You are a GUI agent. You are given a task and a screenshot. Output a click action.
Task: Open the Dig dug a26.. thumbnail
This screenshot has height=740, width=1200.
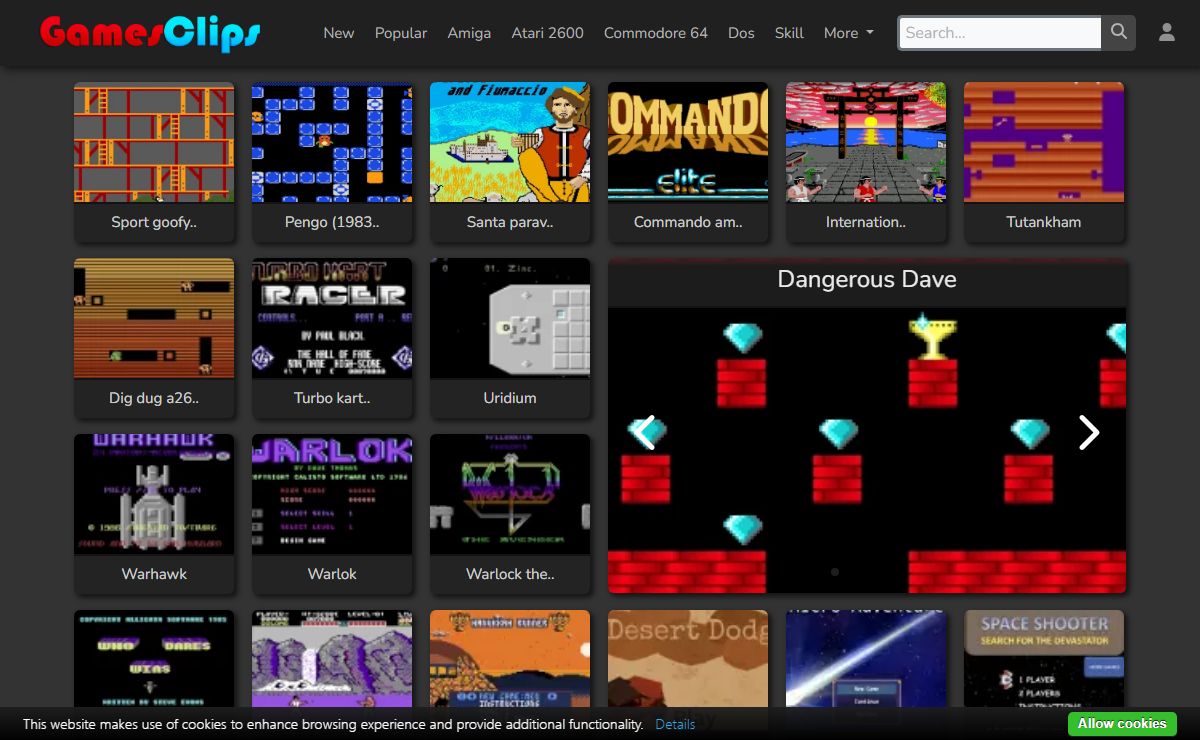[154, 318]
